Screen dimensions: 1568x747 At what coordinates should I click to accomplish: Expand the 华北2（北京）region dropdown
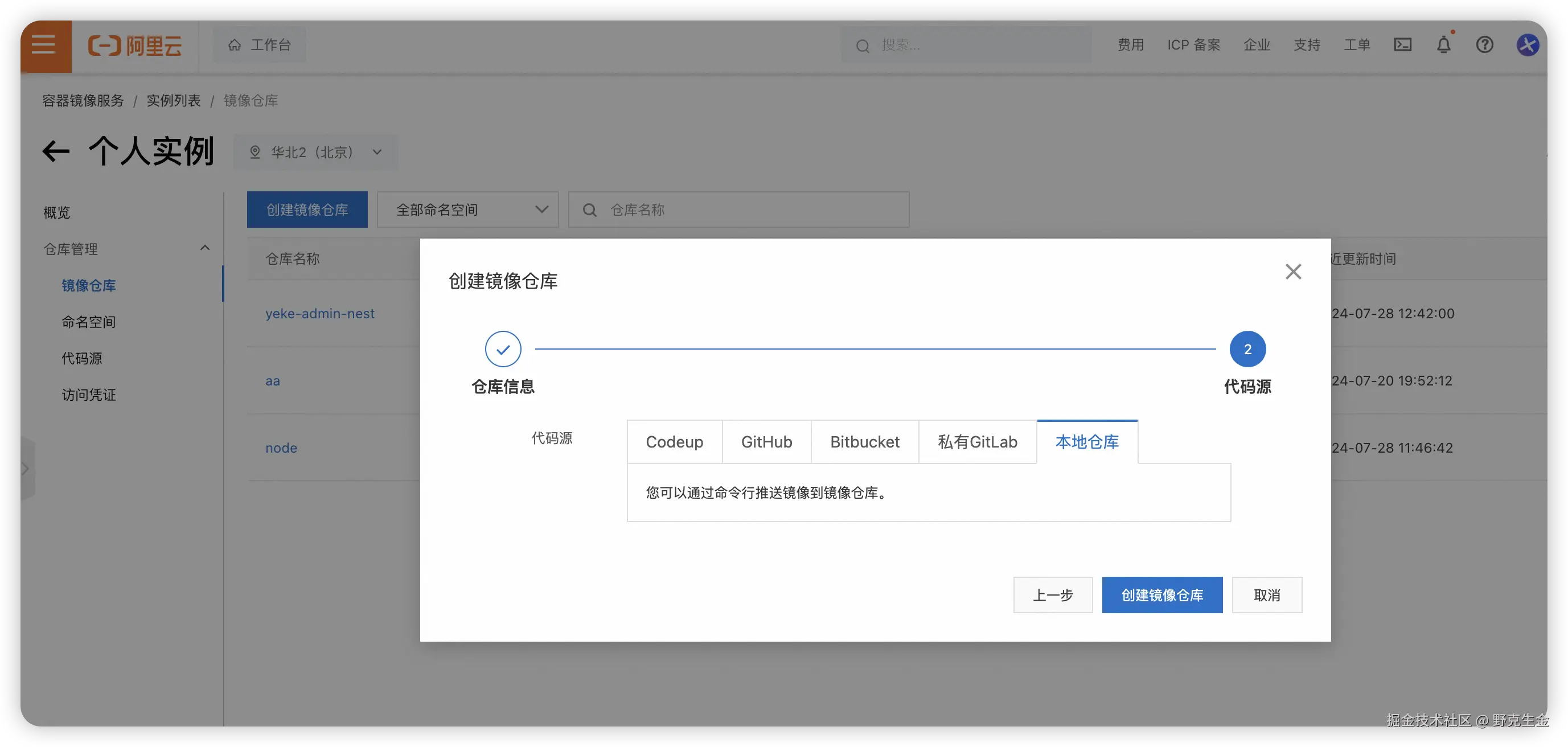317,152
